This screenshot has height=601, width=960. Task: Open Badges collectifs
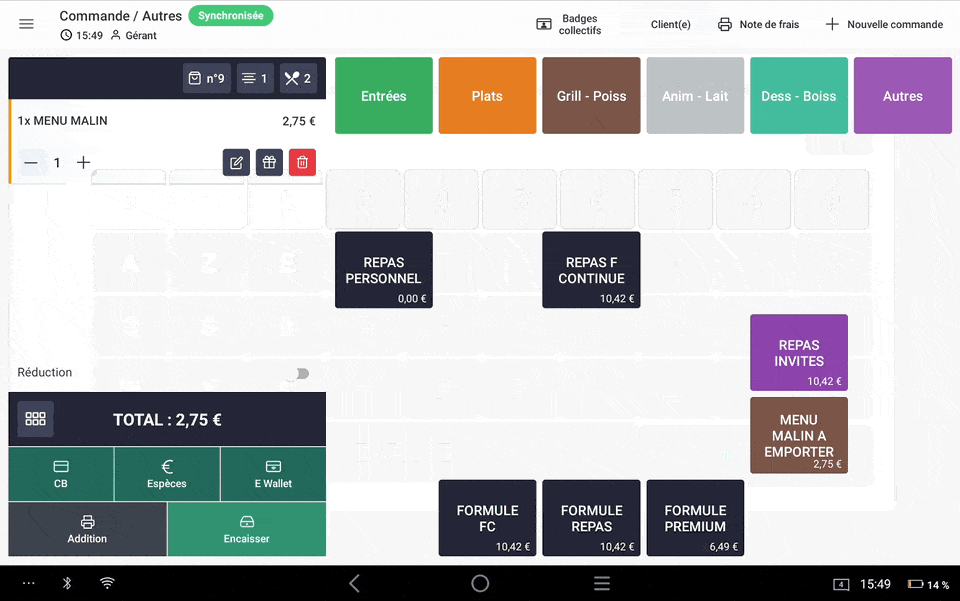pyautogui.click(x=569, y=24)
